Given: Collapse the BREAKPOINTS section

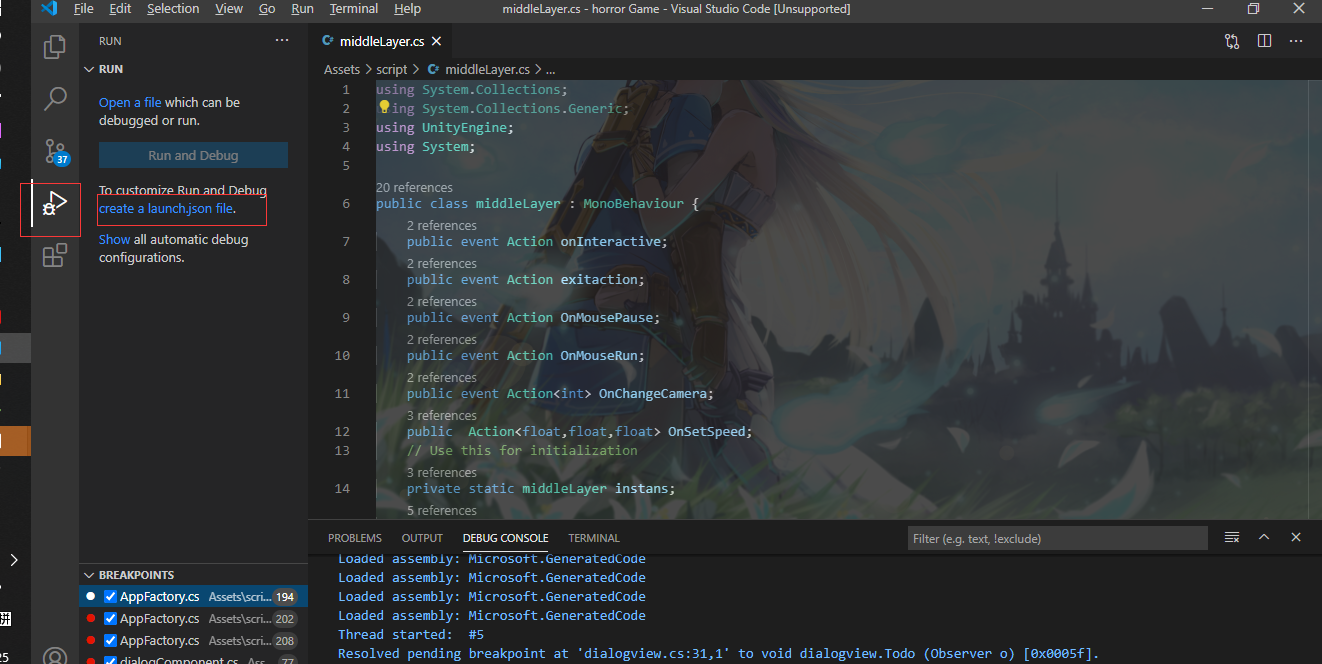Looking at the screenshot, I should click(x=89, y=575).
